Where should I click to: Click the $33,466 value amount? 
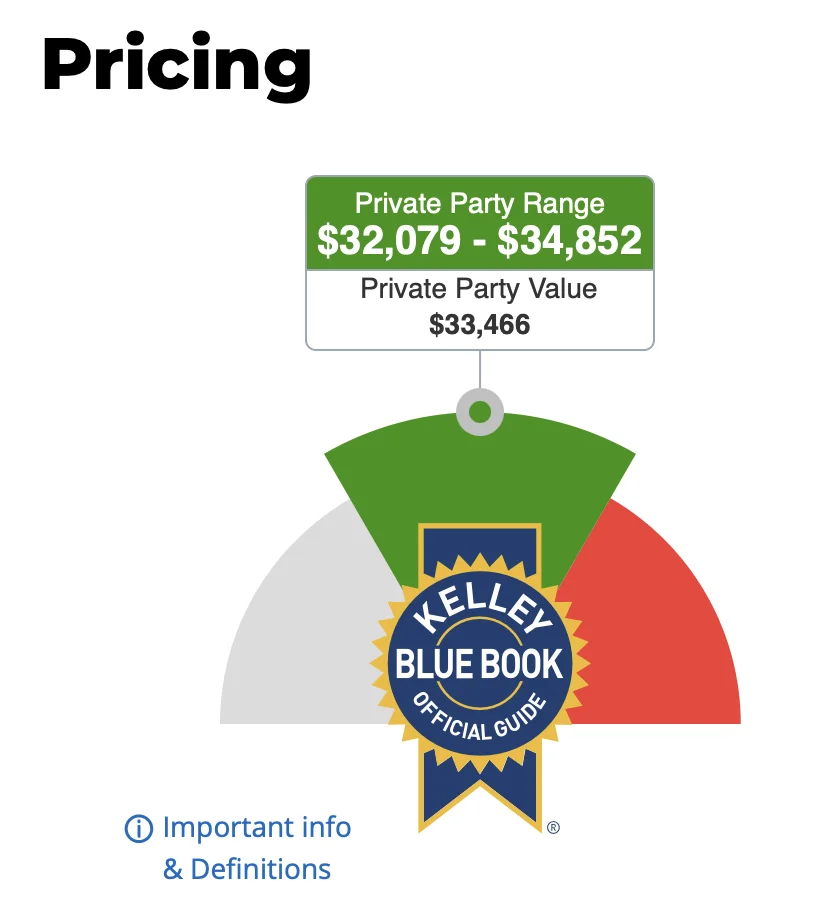480,324
